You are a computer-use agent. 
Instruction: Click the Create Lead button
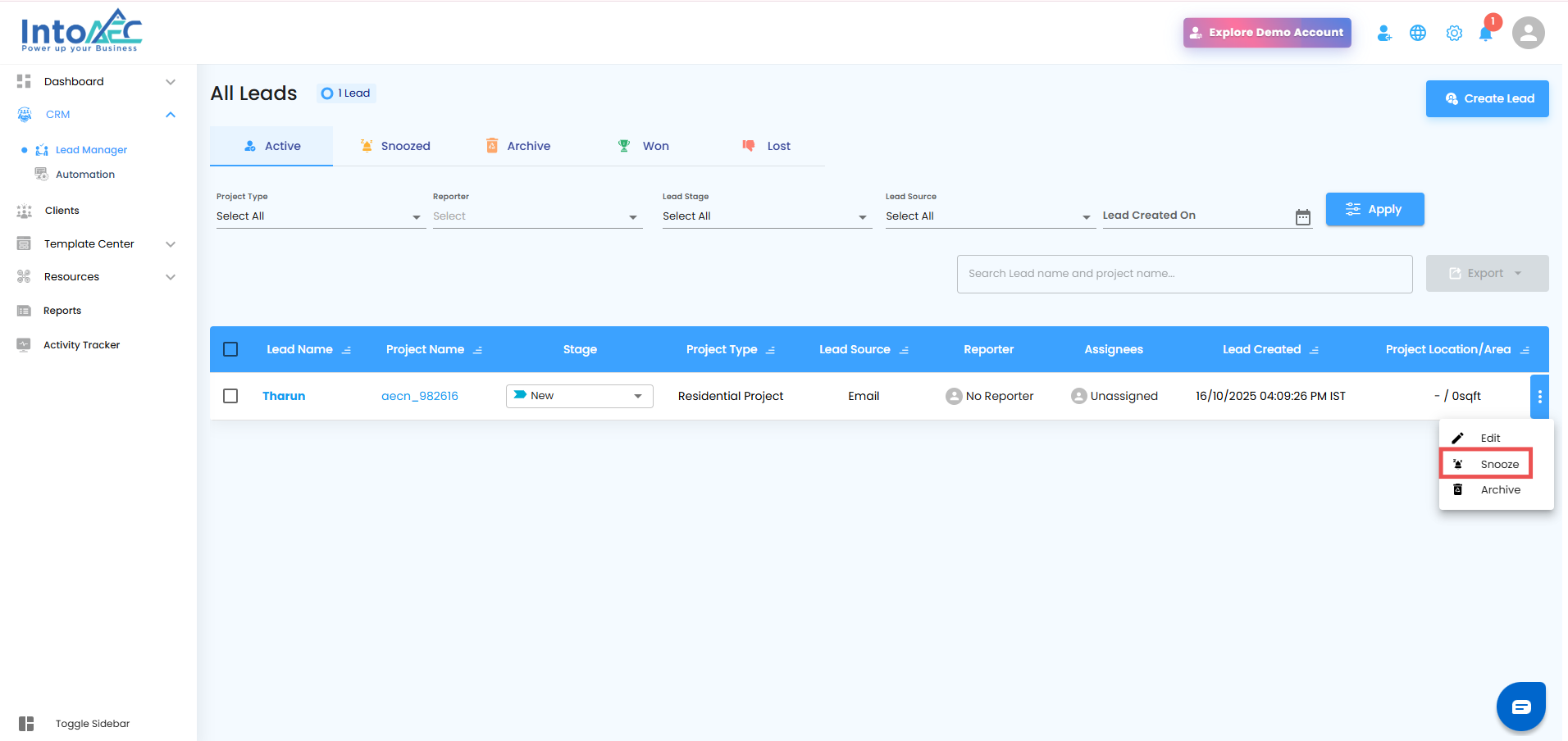coord(1487,98)
